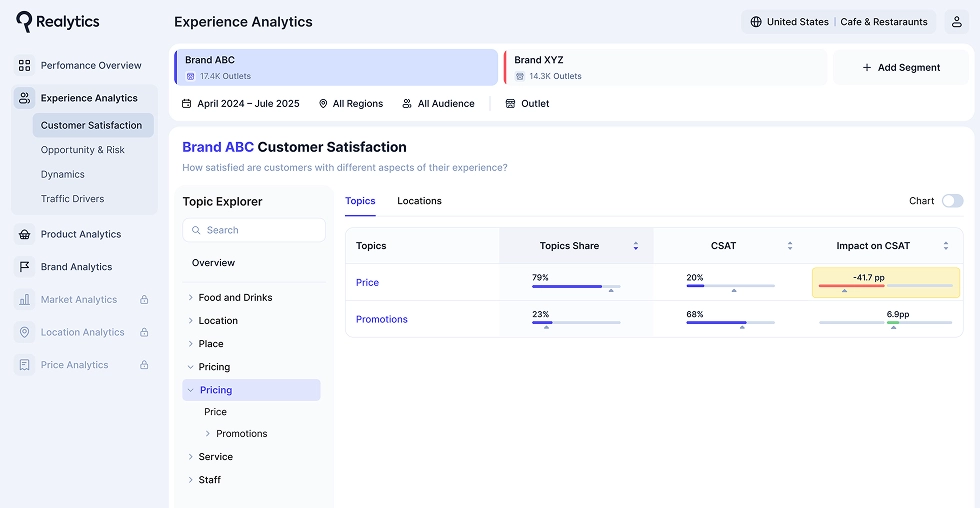Open the Price topic link in table
Screen dimensions: 980x508
(367, 283)
